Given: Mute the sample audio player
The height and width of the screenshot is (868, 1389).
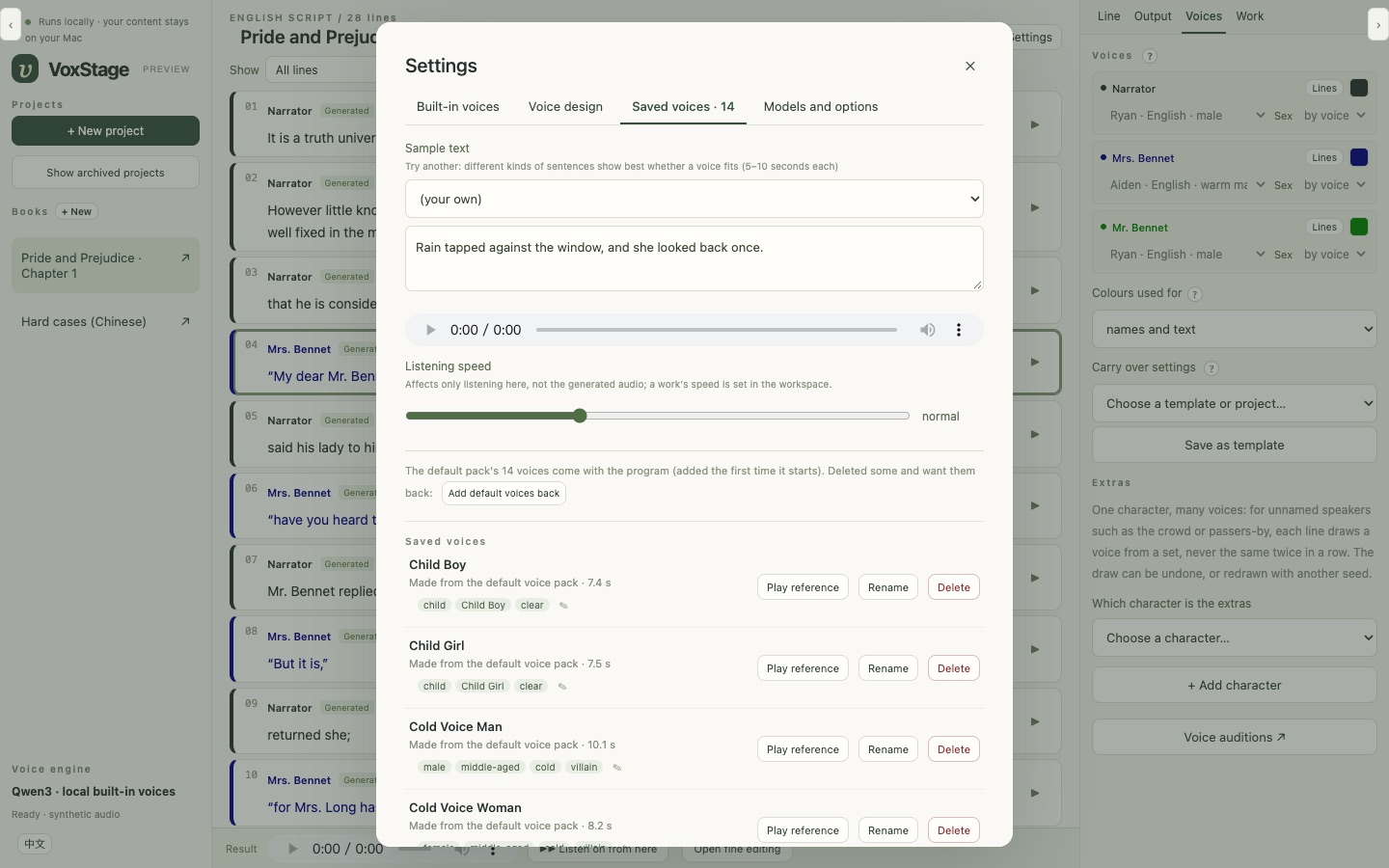Looking at the screenshot, I should pos(927,330).
